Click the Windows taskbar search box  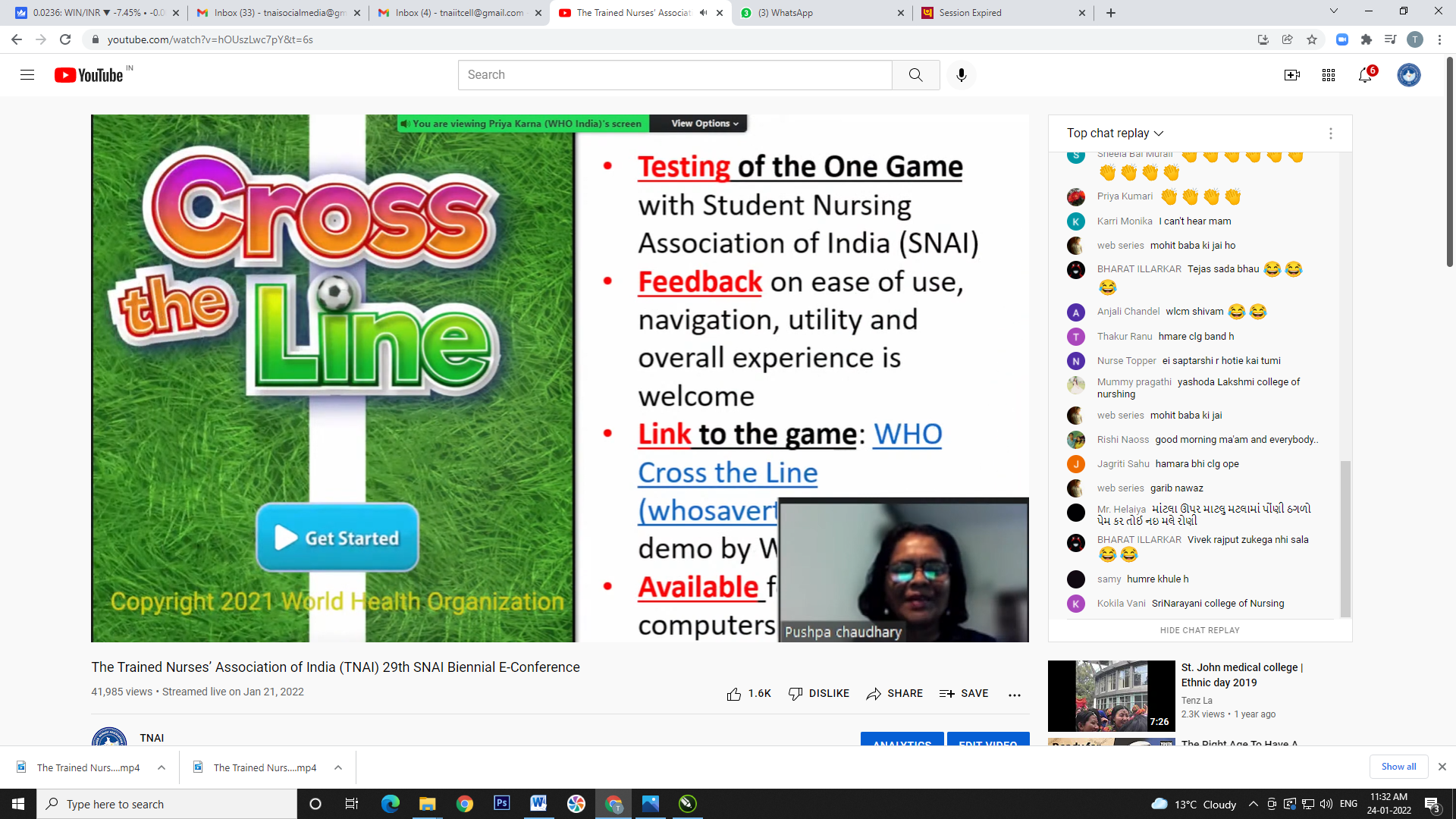[x=167, y=804]
